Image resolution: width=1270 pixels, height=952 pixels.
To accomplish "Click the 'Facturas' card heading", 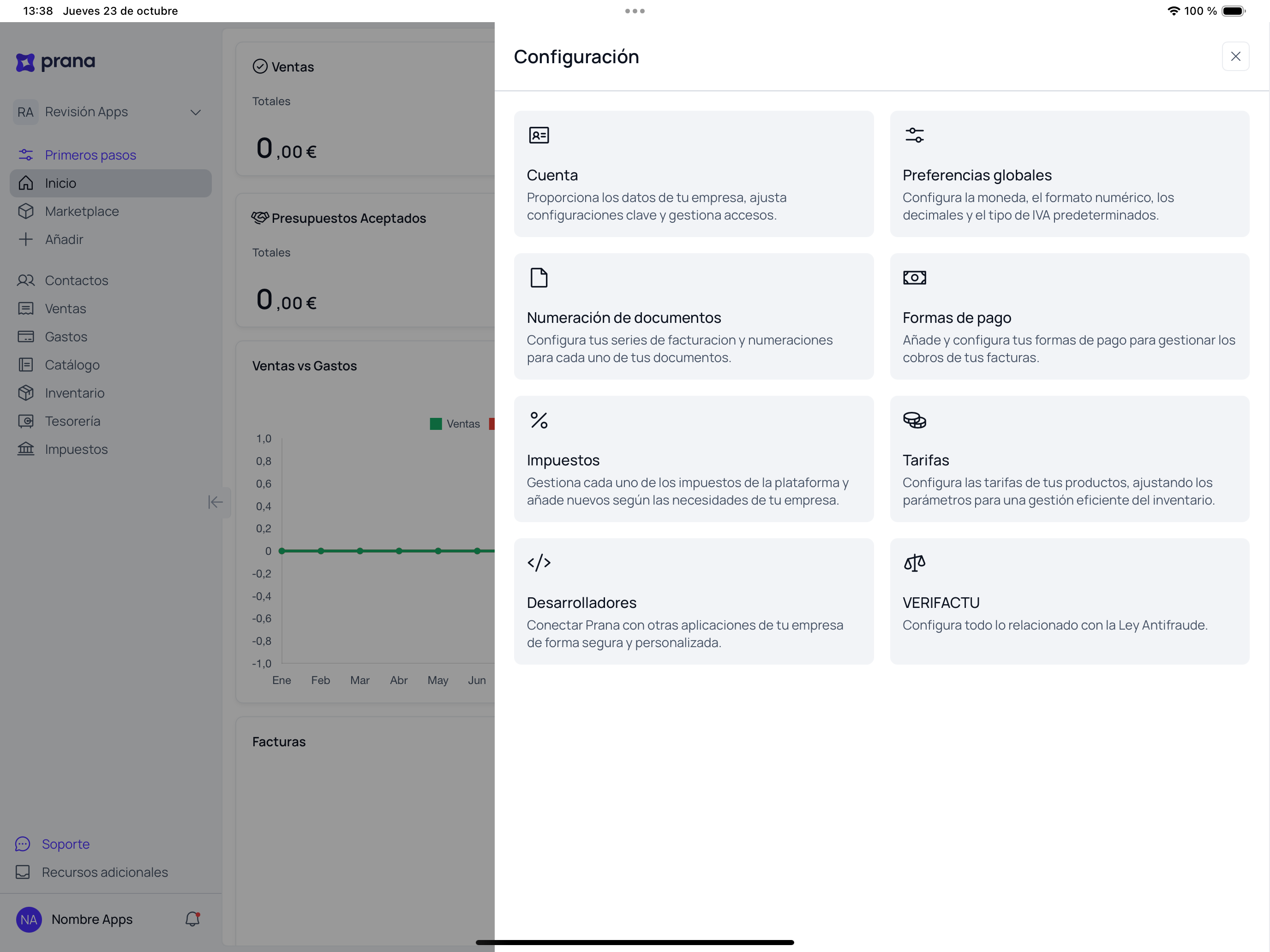I will pos(279,741).
